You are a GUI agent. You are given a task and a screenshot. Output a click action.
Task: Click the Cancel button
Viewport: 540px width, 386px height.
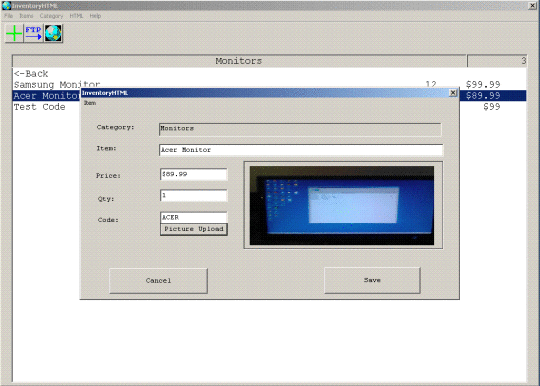(x=158, y=281)
